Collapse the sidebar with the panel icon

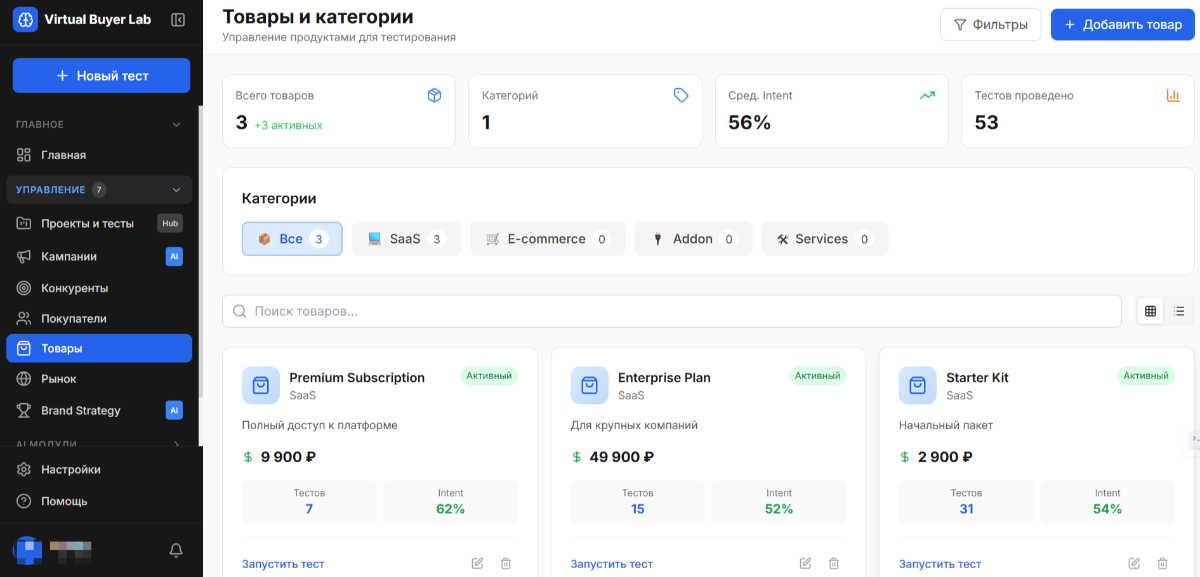coord(178,19)
